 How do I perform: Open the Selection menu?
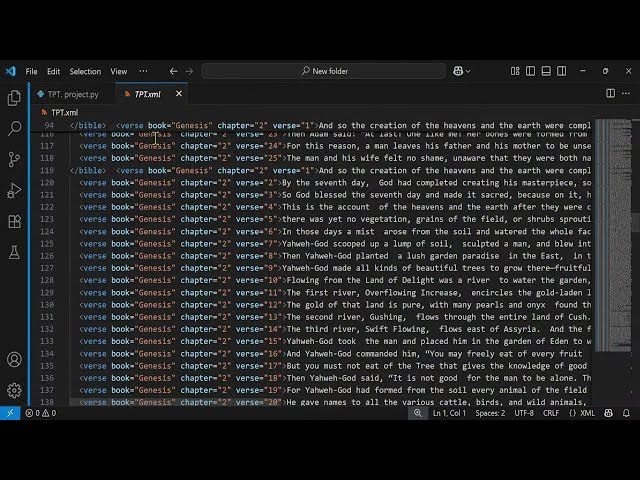click(85, 71)
